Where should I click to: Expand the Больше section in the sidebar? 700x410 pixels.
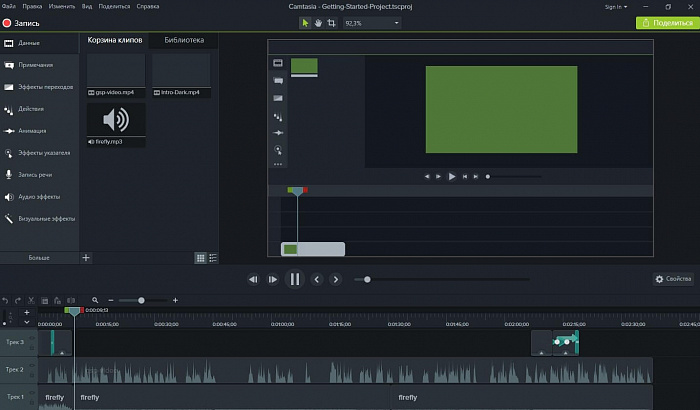(x=39, y=258)
